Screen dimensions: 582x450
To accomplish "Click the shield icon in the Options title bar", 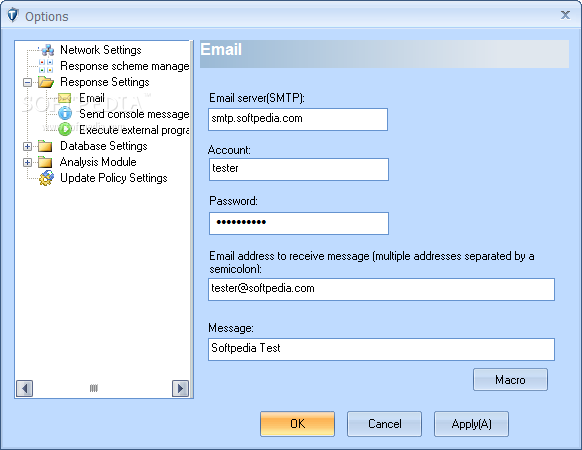I will pyautogui.click(x=13, y=16).
